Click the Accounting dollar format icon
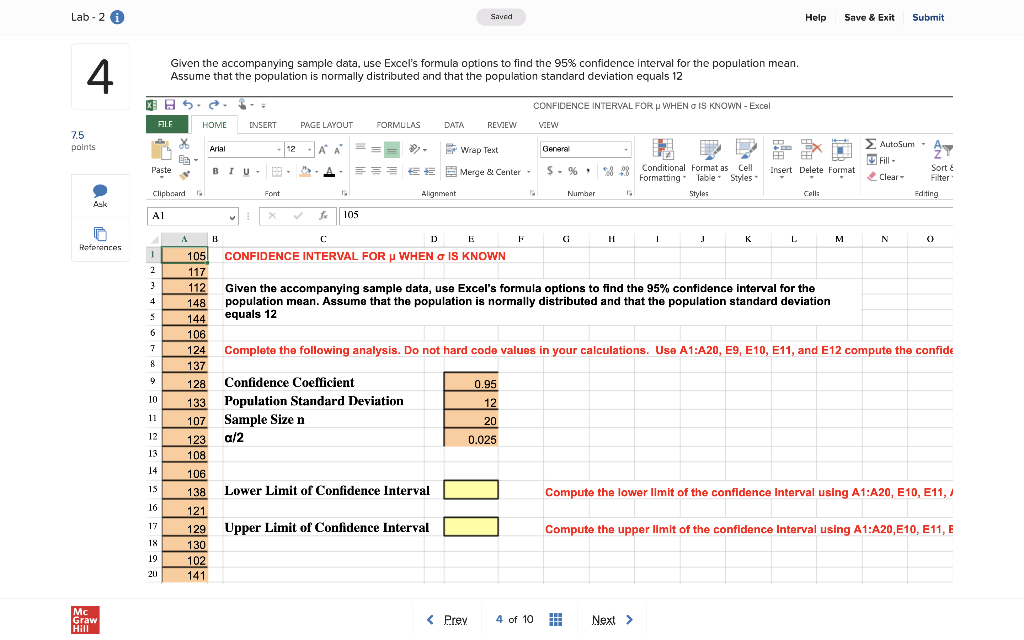1024x640 pixels. [x=551, y=171]
